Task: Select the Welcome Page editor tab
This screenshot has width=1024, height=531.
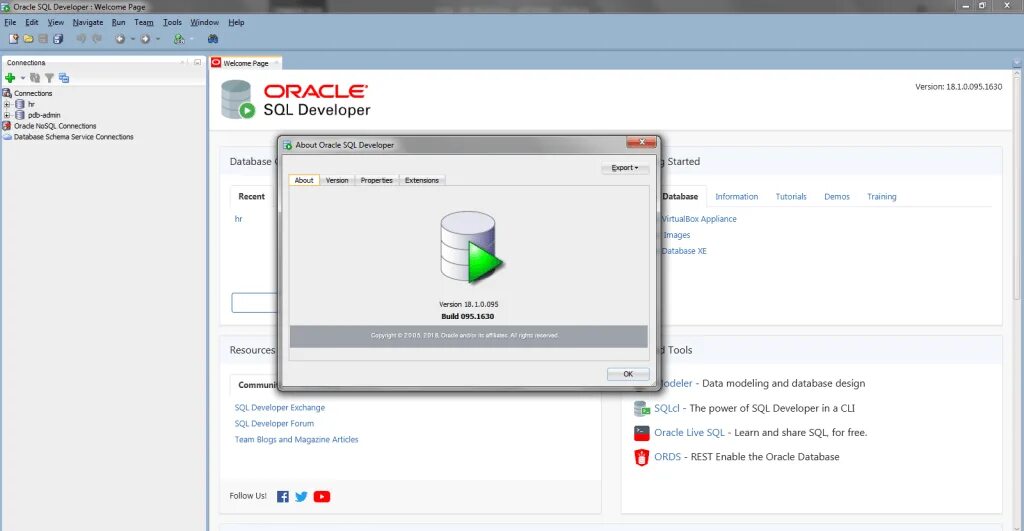Action: point(246,63)
